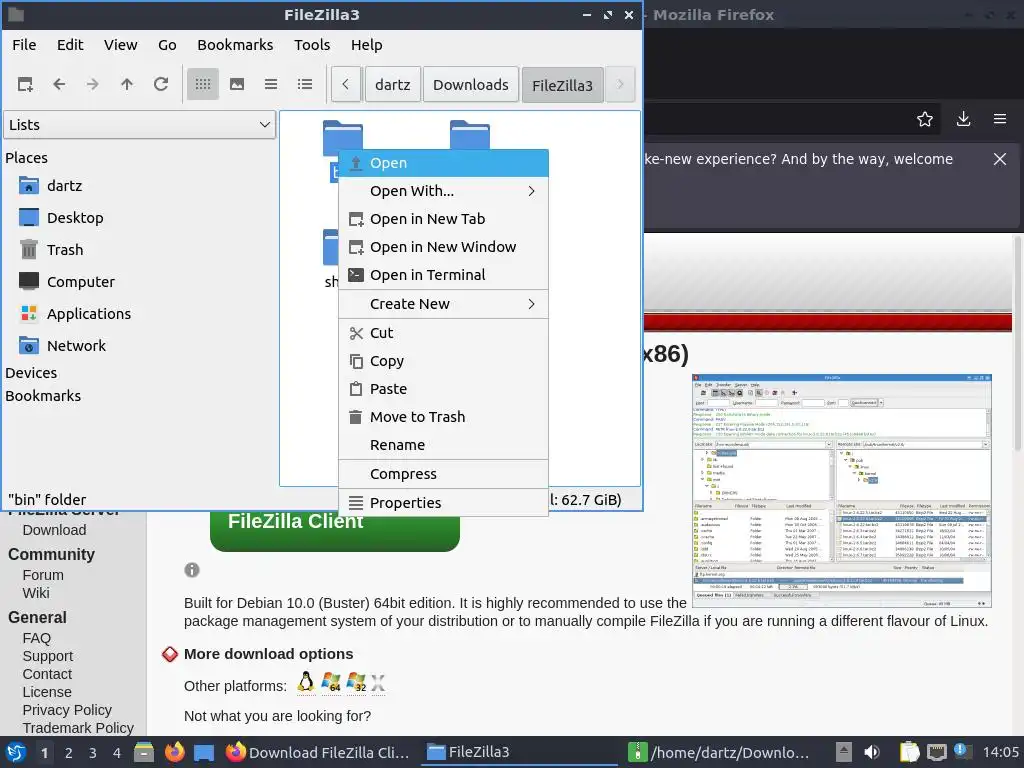Choose Properties in the context menu
This screenshot has width=1024, height=768.
443,503
